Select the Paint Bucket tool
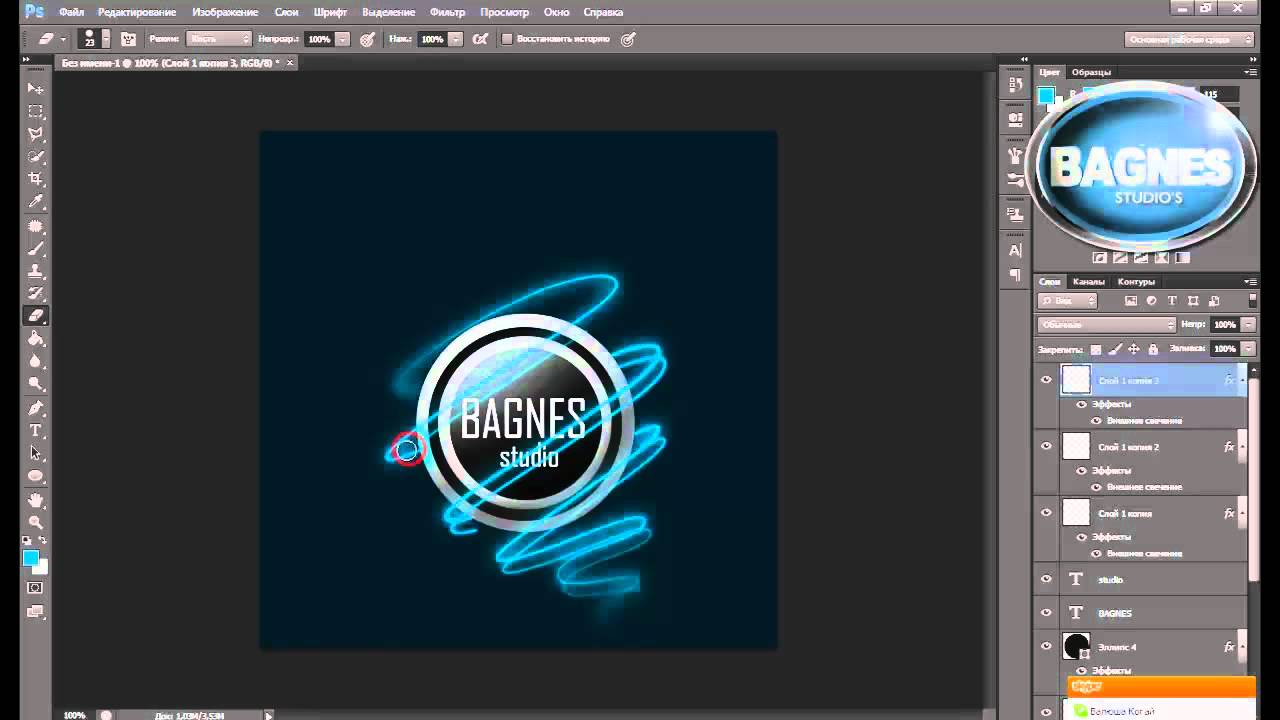 (x=36, y=338)
